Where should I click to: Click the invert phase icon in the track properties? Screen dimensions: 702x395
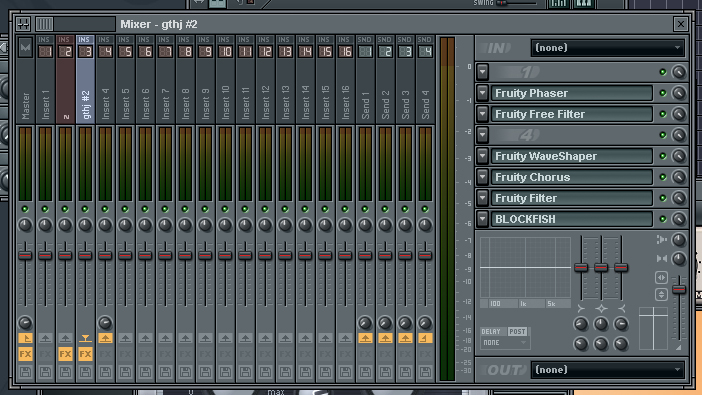[662, 294]
